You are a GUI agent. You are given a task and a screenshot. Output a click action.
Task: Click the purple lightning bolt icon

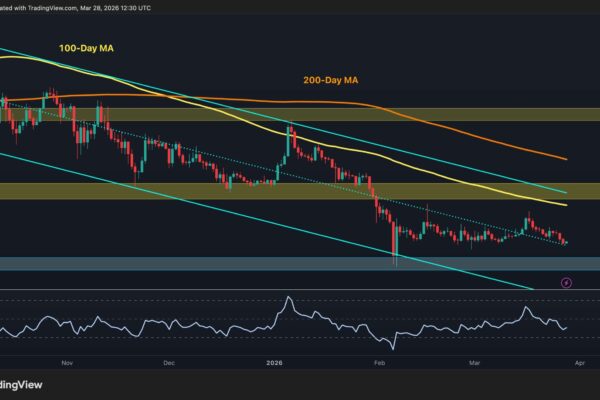pyautogui.click(x=568, y=283)
